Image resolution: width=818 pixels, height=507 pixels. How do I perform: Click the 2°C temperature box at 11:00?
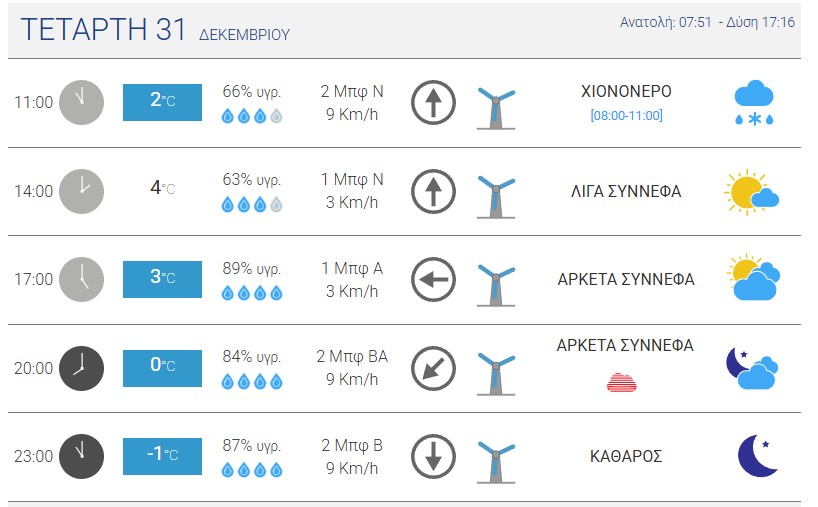(162, 102)
